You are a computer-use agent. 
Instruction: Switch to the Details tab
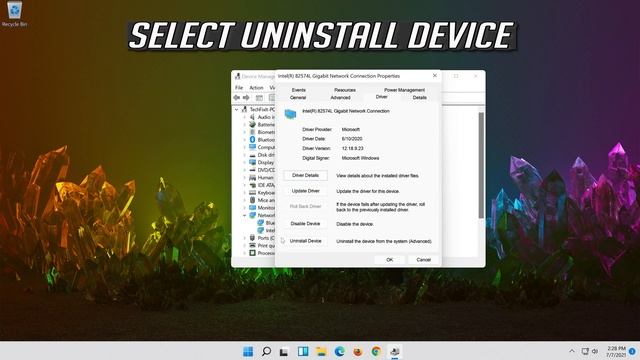420,98
